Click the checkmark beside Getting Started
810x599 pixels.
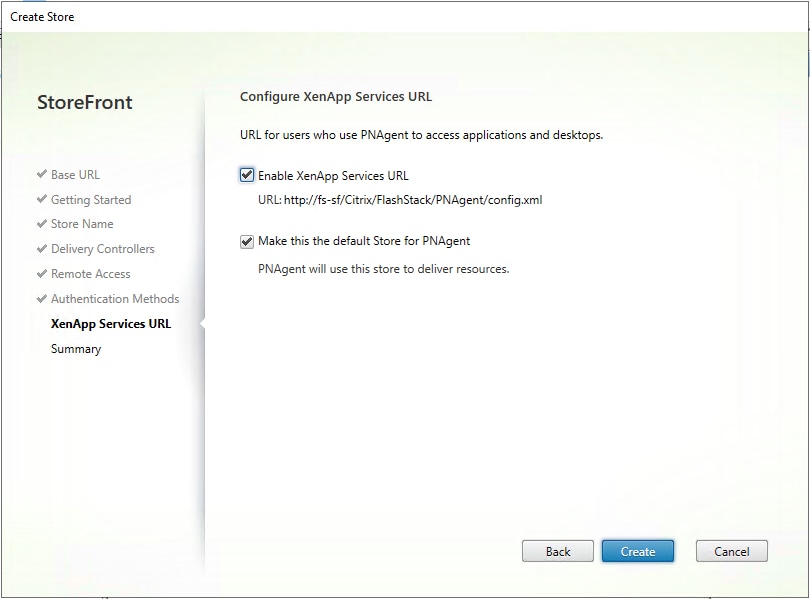[42, 199]
